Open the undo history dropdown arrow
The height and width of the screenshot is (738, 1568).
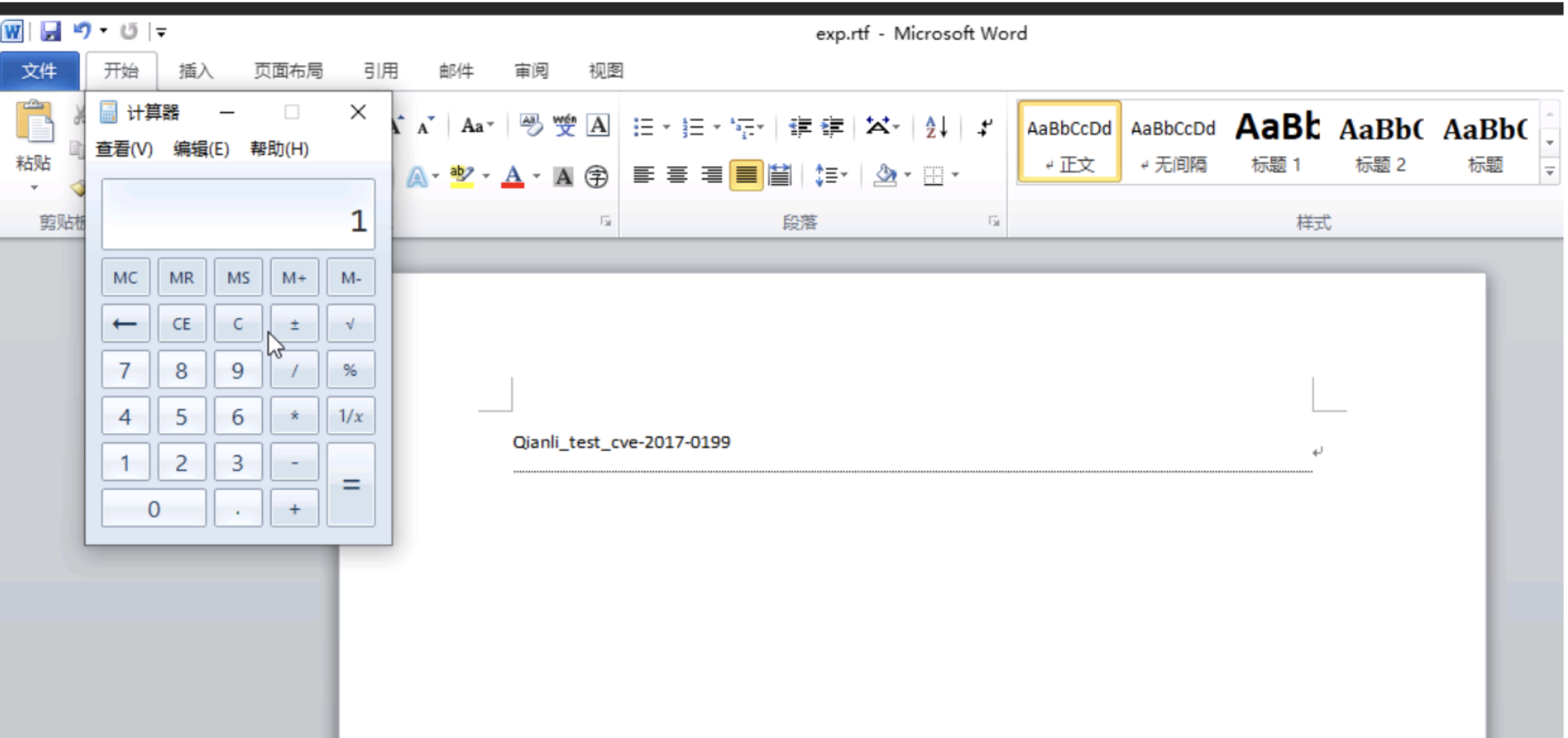[x=104, y=31]
